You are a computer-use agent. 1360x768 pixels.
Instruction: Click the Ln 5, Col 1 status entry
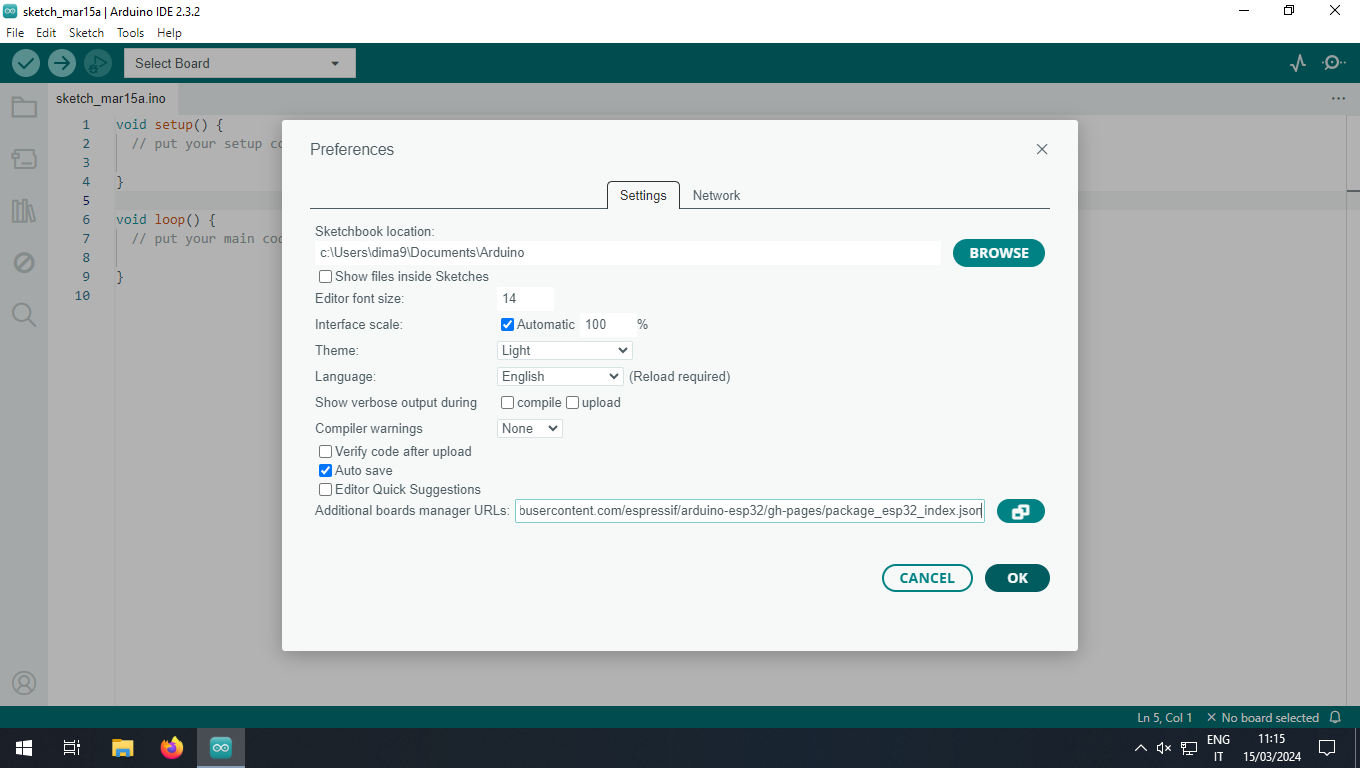point(1165,718)
